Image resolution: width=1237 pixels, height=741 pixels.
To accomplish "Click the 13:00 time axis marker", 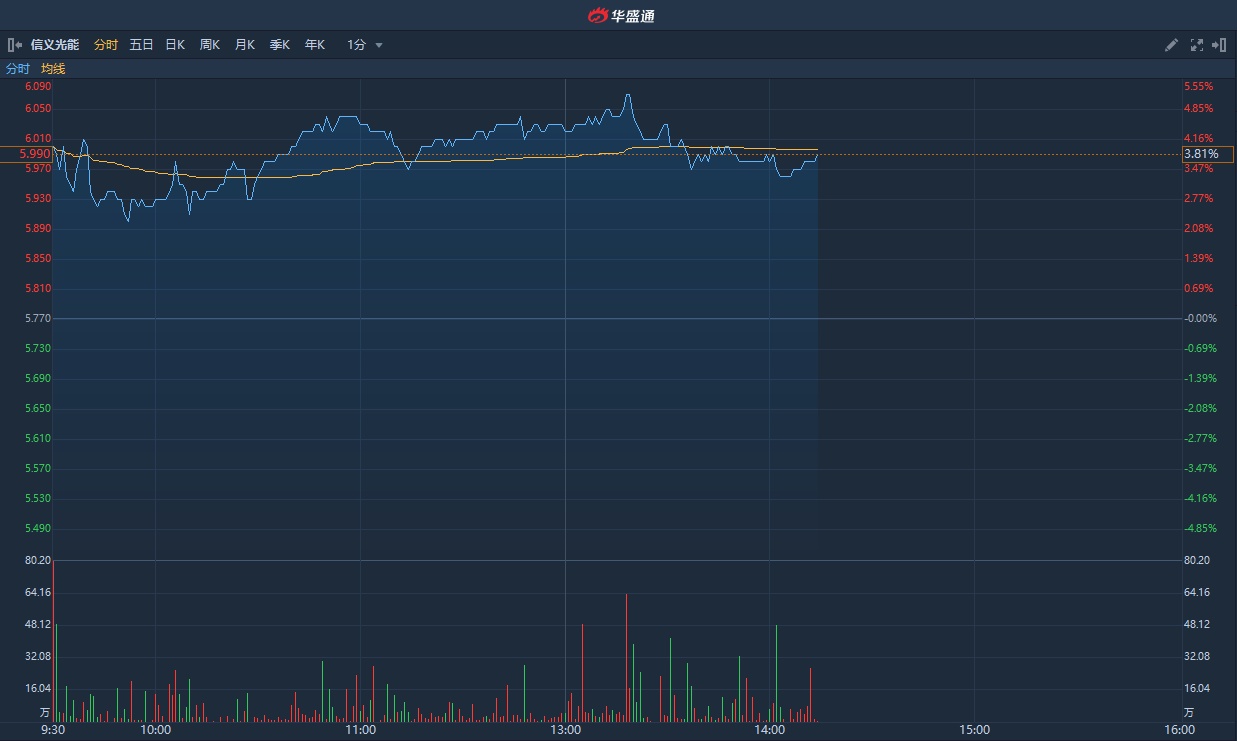I will [565, 730].
